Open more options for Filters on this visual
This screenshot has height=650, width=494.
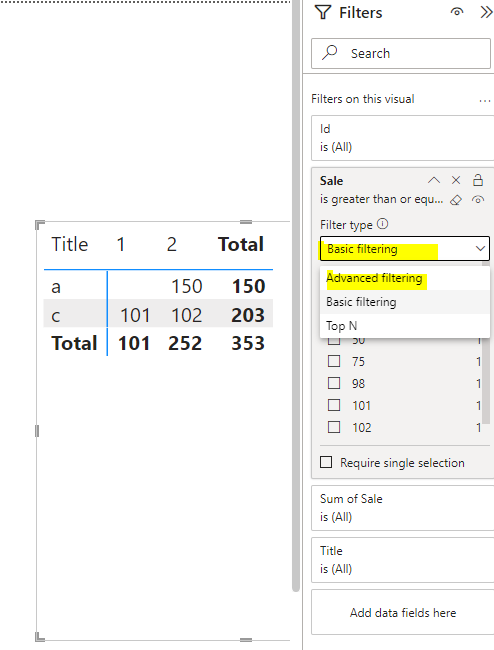(x=484, y=100)
